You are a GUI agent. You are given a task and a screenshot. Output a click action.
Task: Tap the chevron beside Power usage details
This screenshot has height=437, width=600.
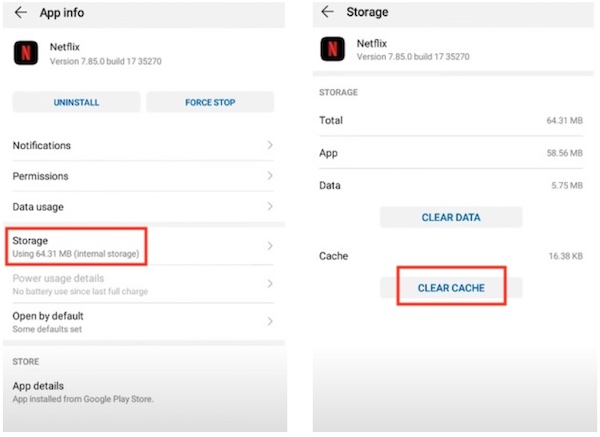coord(270,284)
